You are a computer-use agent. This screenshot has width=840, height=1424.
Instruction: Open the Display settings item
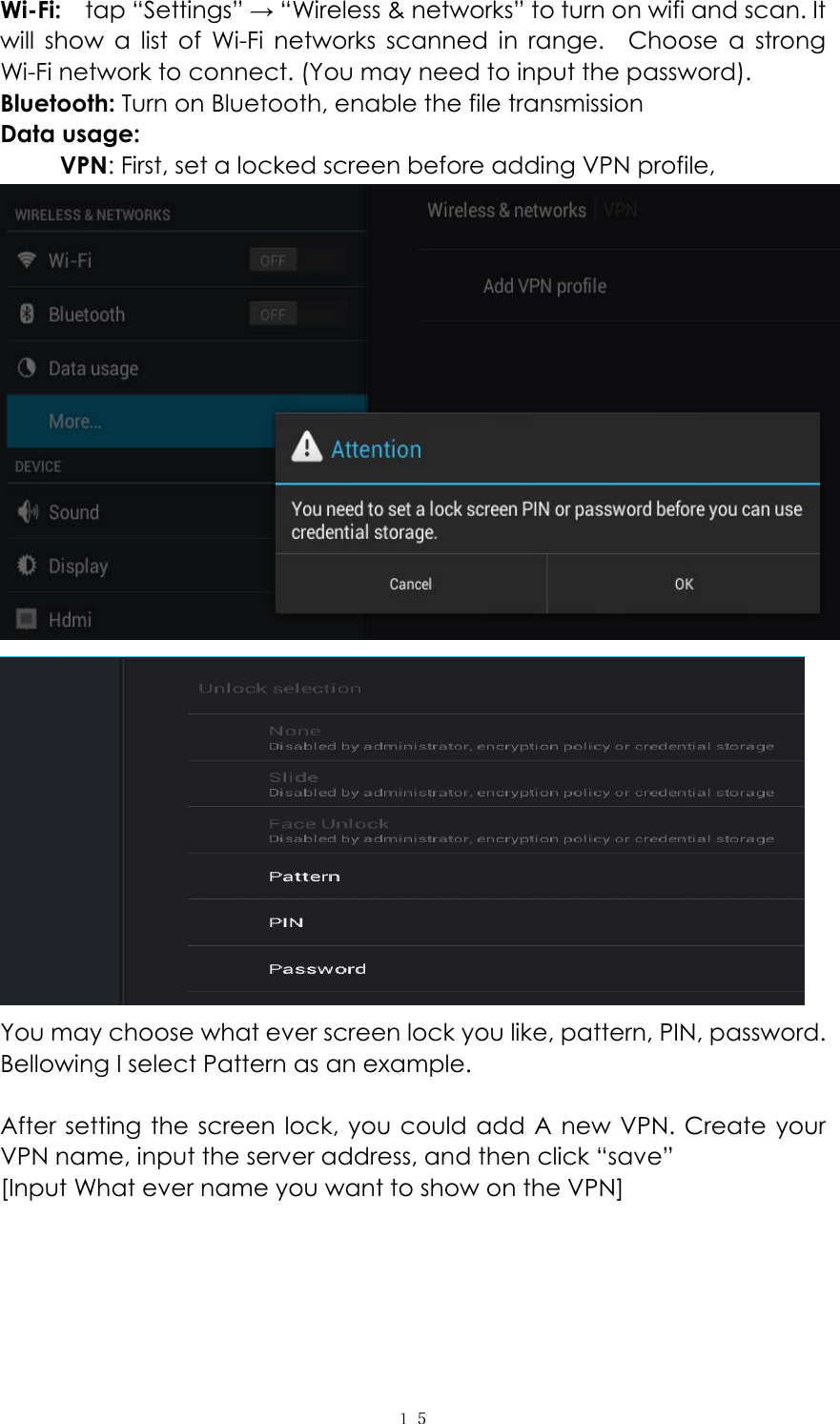pos(78,566)
